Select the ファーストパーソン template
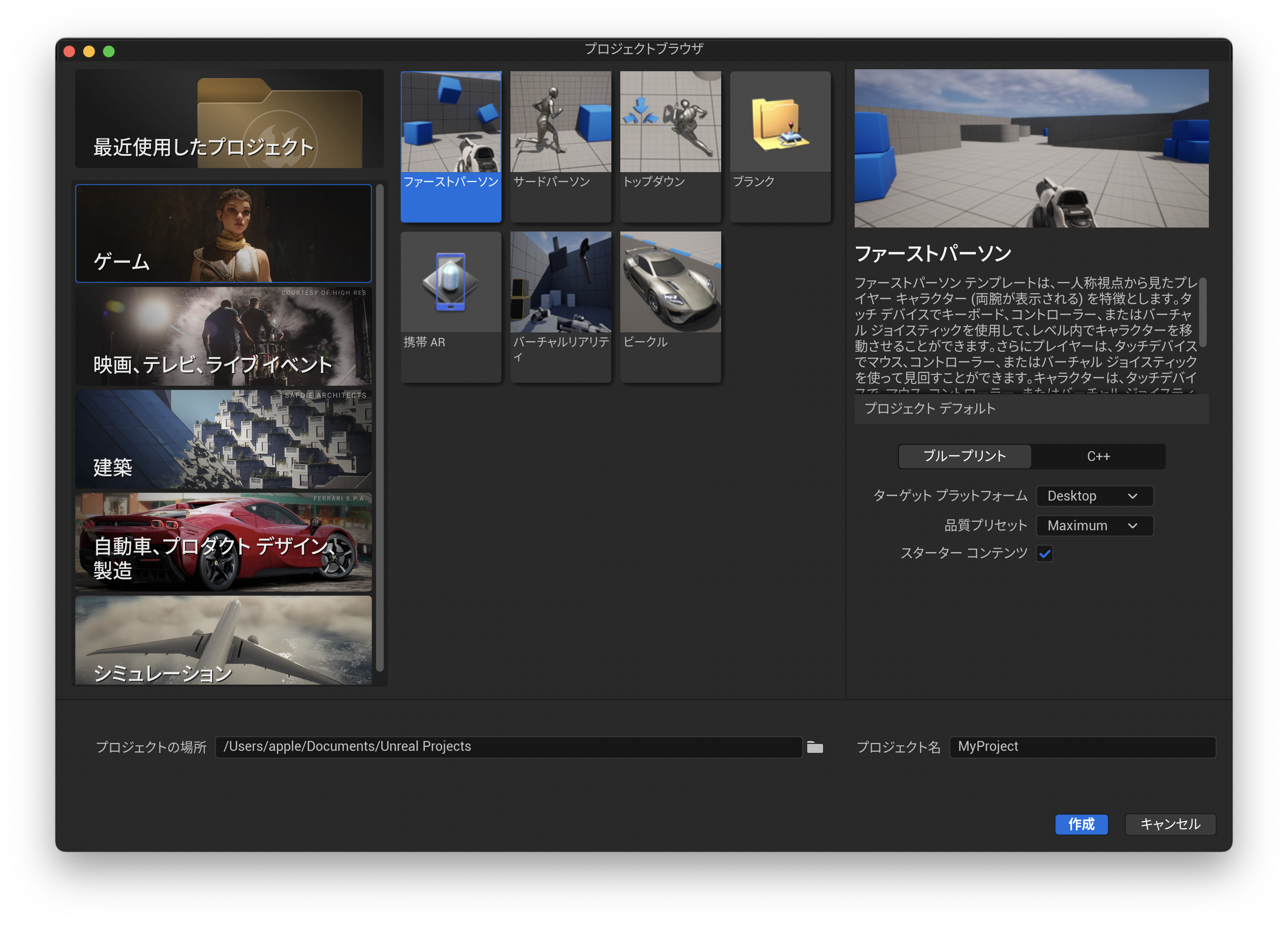Screen dimensions: 1288x925 (x=451, y=146)
